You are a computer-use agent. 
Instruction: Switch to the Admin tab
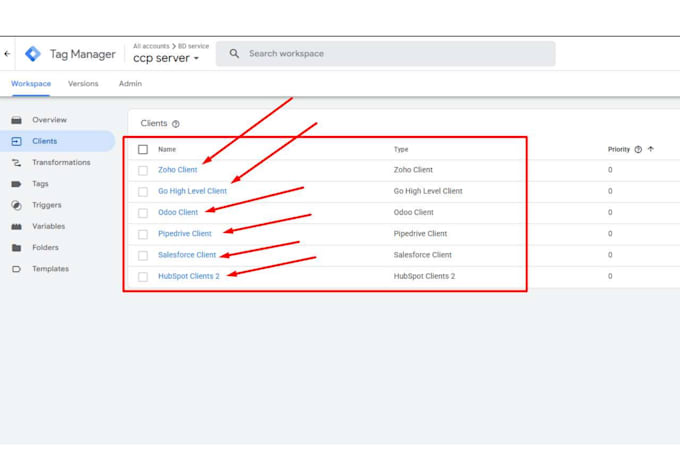pyautogui.click(x=130, y=84)
